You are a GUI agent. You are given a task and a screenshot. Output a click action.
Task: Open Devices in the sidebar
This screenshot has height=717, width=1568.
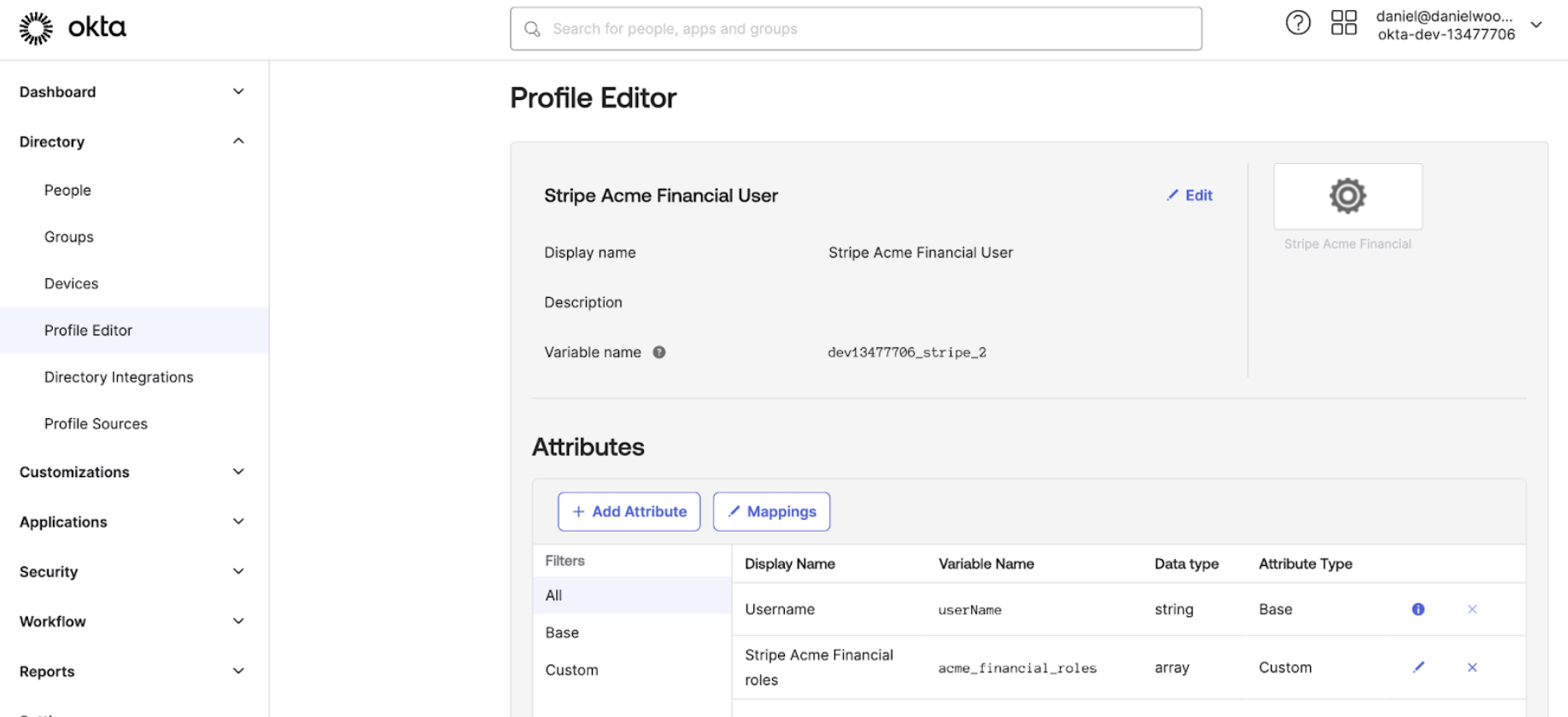72,283
